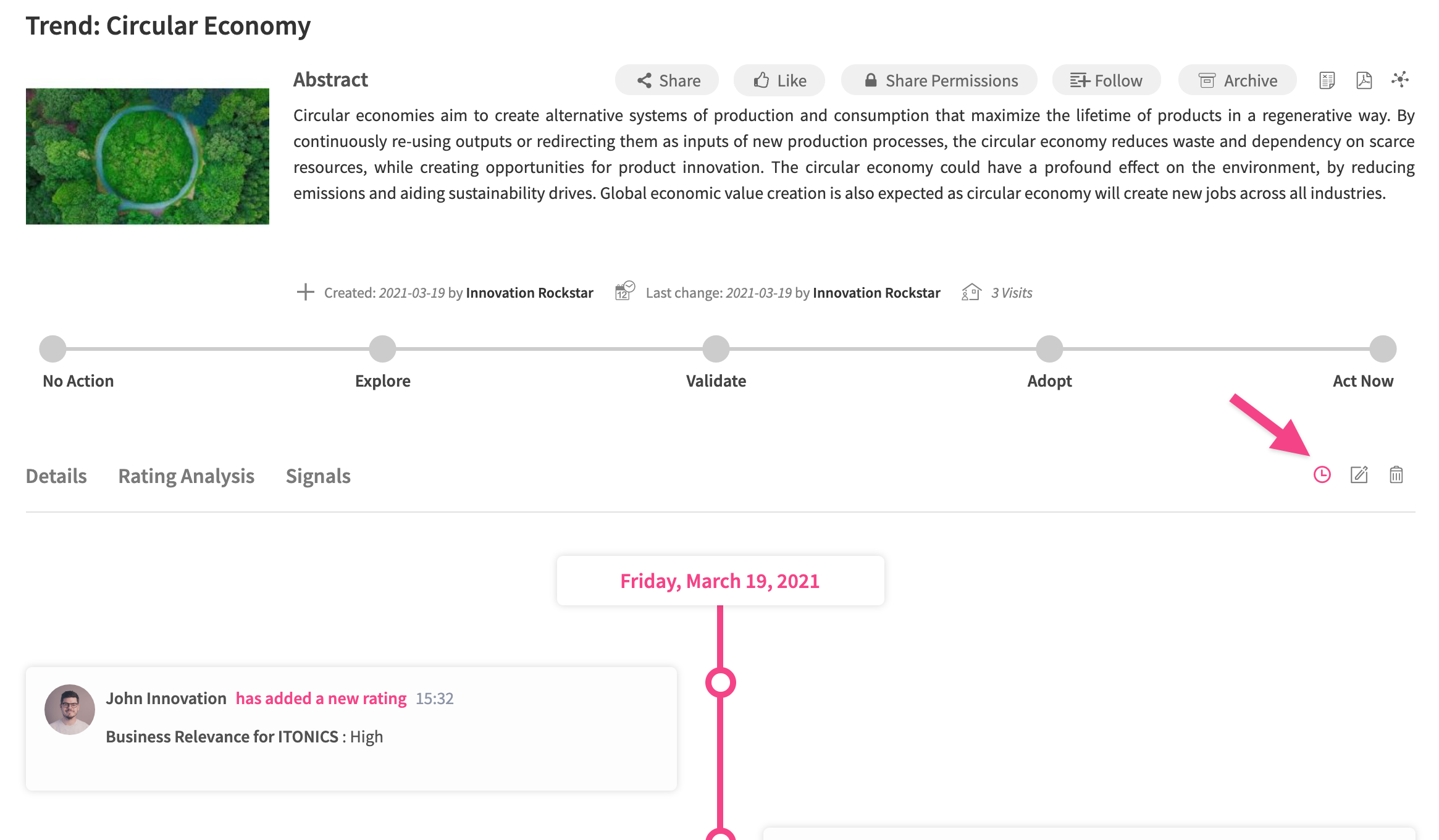The image size is (1439, 840).
Task: Click the forest trend thumbnail image
Action: 148,156
